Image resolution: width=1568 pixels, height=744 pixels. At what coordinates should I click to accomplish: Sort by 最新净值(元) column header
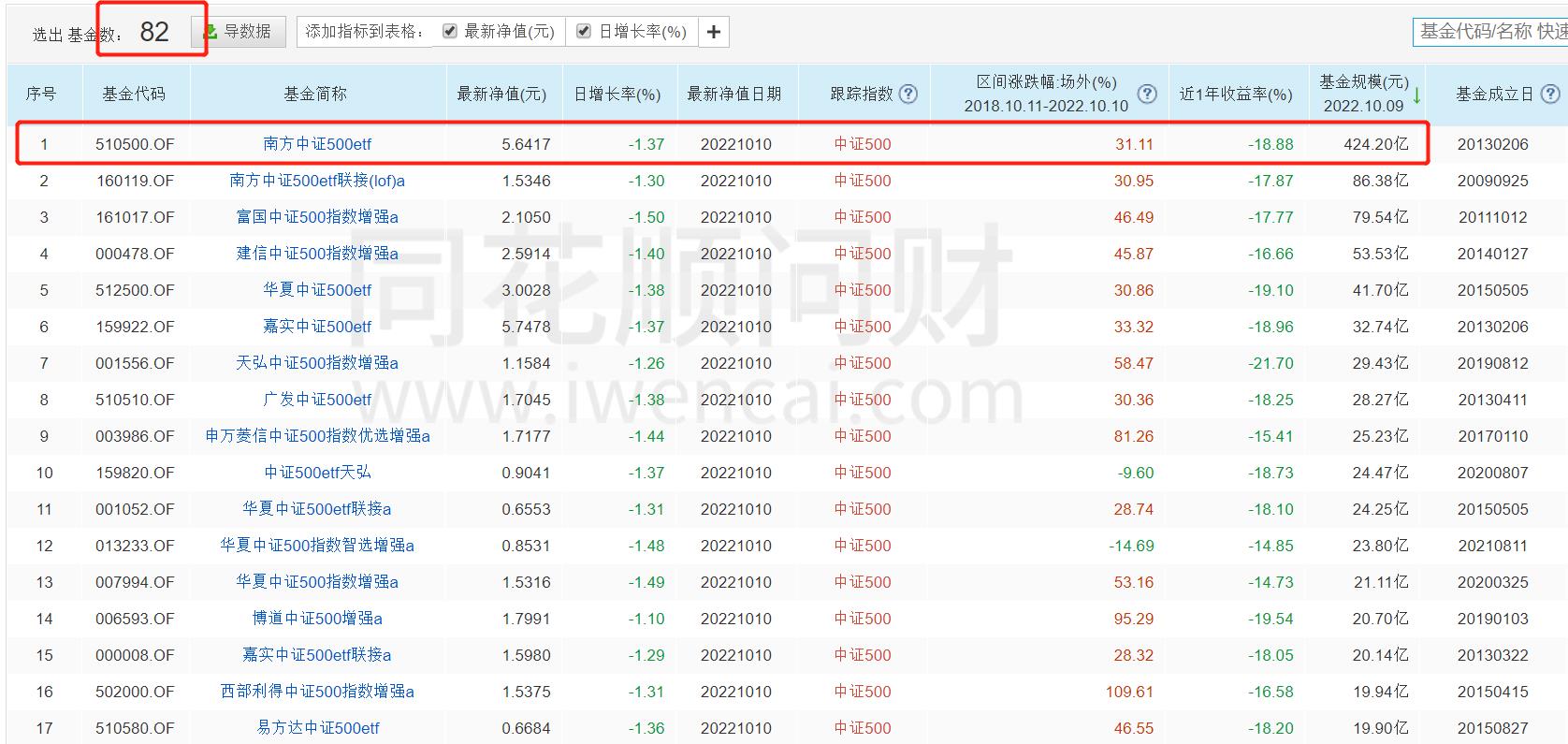click(x=501, y=94)
